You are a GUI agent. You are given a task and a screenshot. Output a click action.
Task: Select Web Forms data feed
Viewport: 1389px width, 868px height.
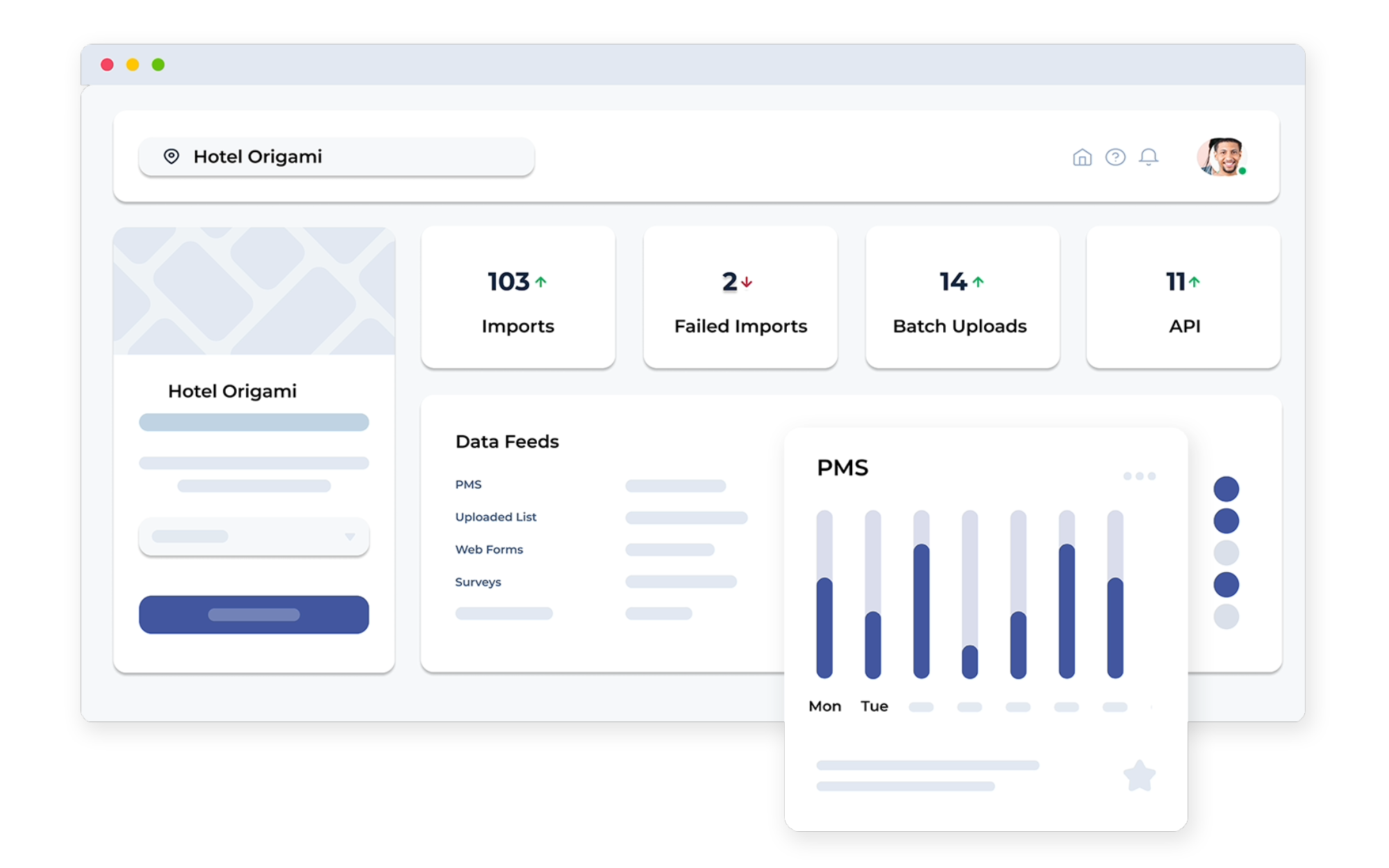pos(489,550)
